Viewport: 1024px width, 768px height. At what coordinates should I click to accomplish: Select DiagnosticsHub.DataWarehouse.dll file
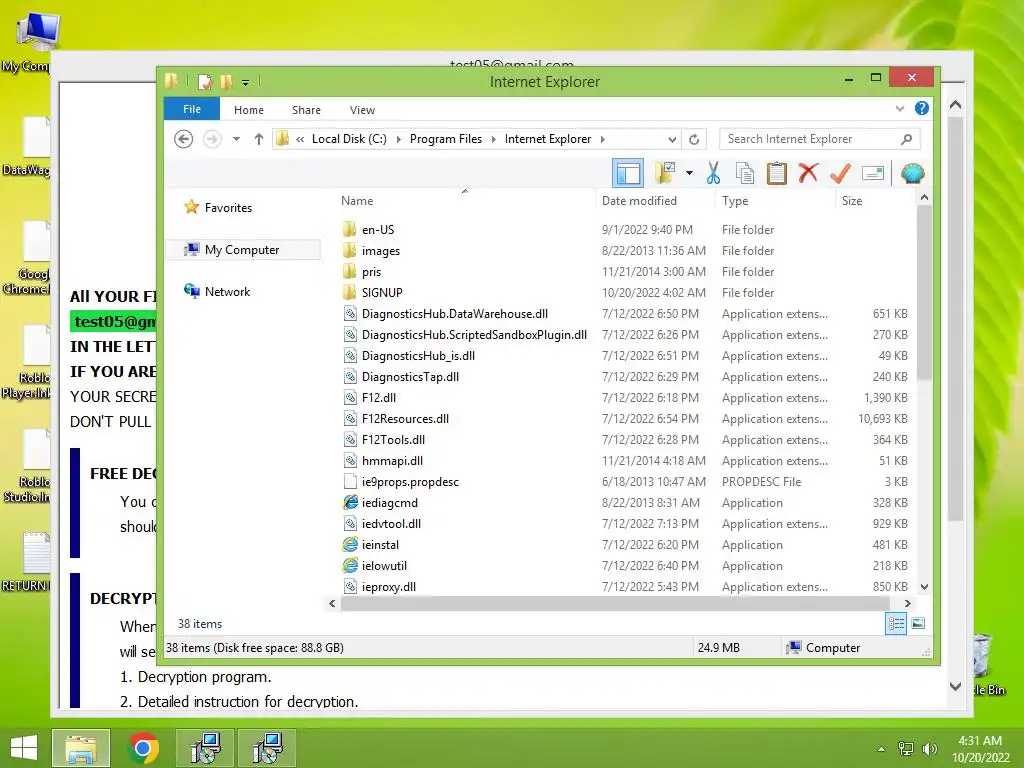coord(455,314)
